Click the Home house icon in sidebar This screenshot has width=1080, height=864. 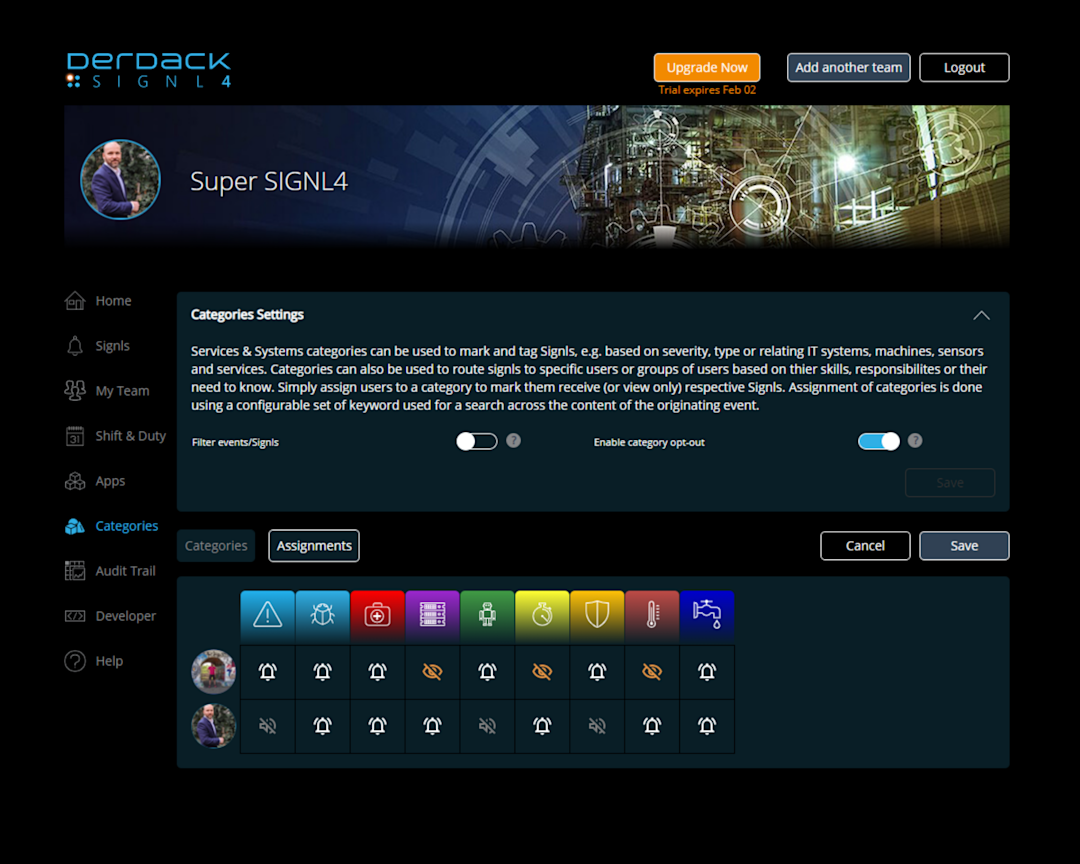click(x=75, y=300)
